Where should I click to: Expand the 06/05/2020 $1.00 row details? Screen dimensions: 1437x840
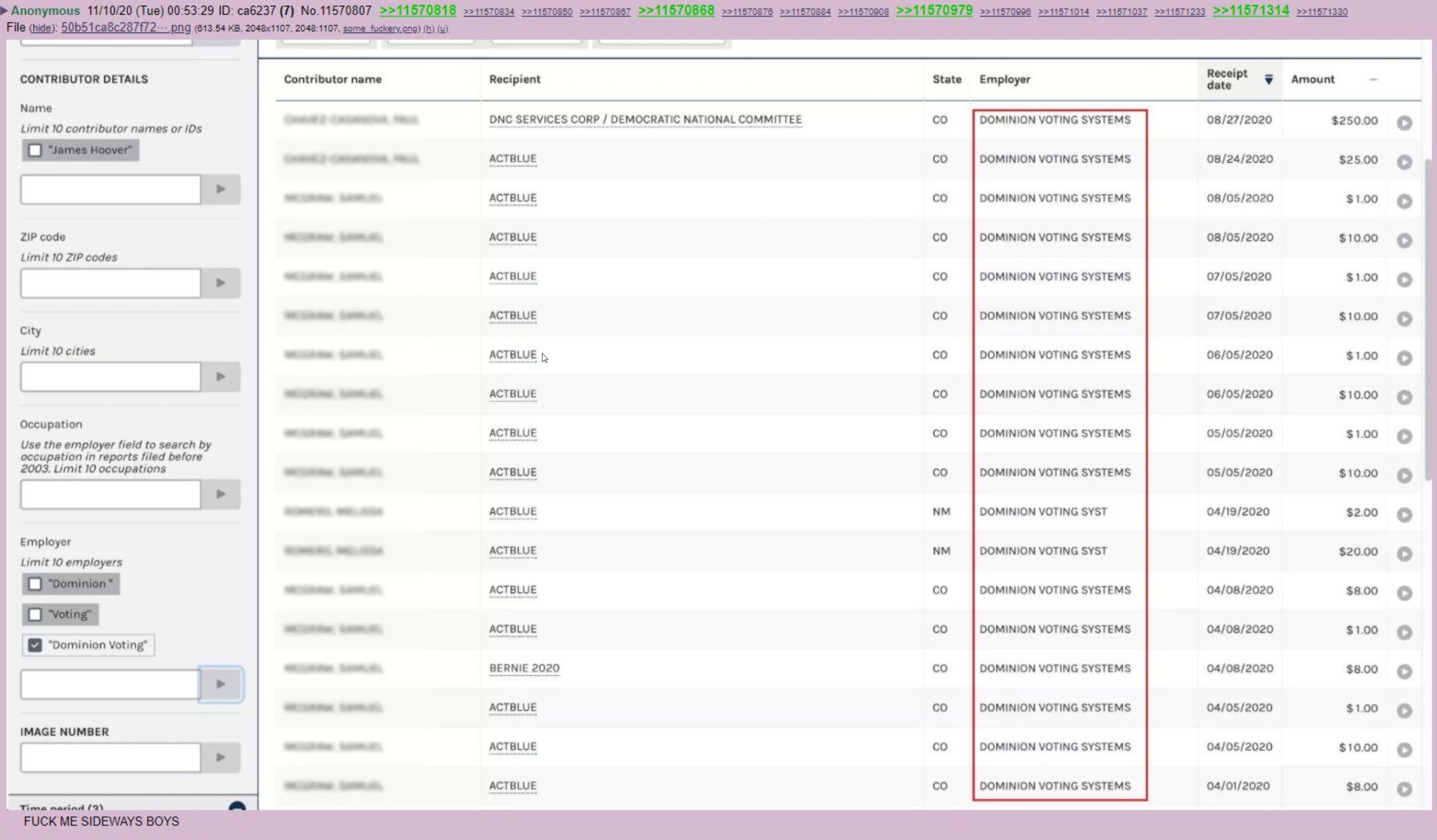(x=1404, y=358)
